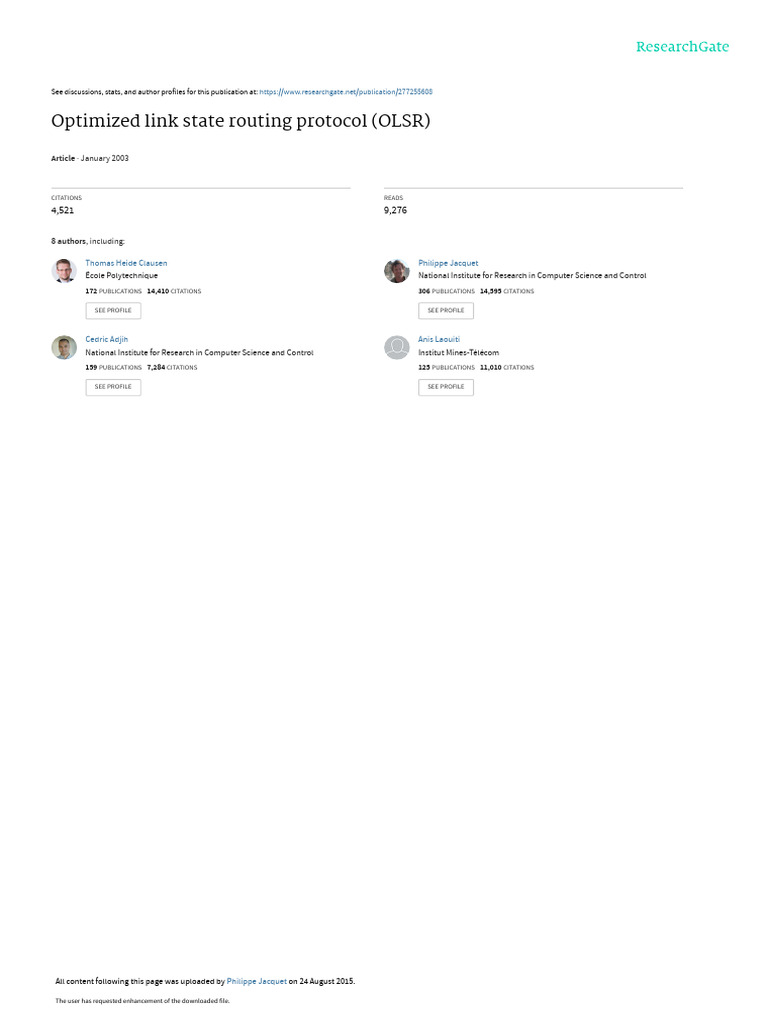Screen dimensions: 768x1024
Task: Click Philippe Jacquet's profile photo
Action: click(396, 270)
